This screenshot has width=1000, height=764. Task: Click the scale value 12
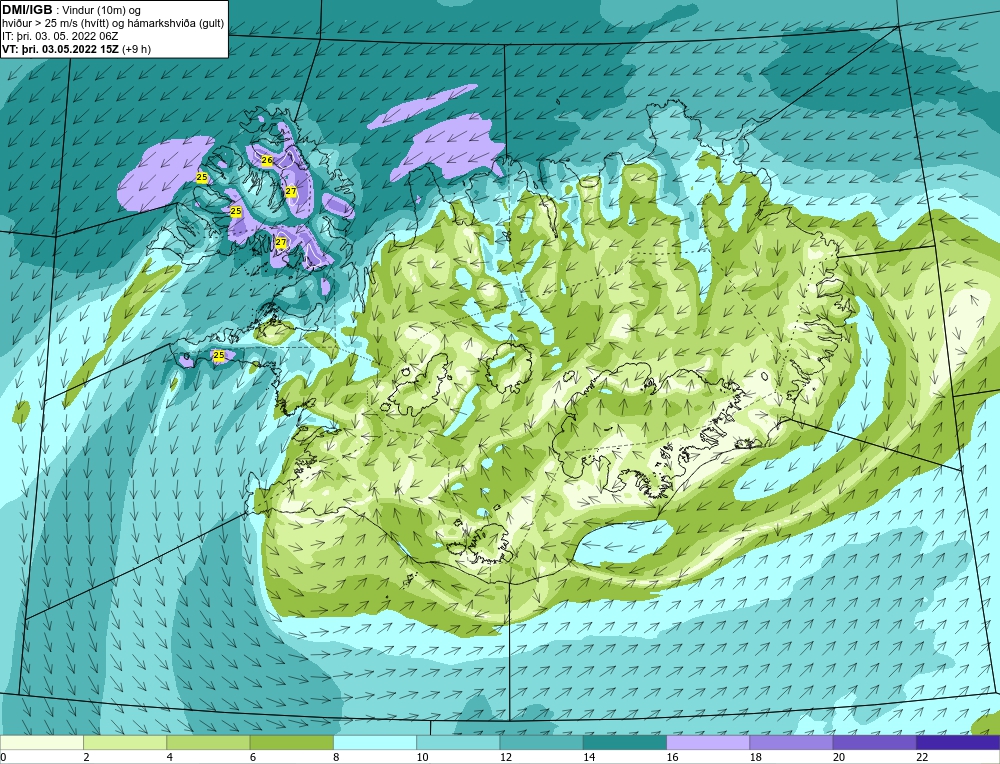[505, 757]
